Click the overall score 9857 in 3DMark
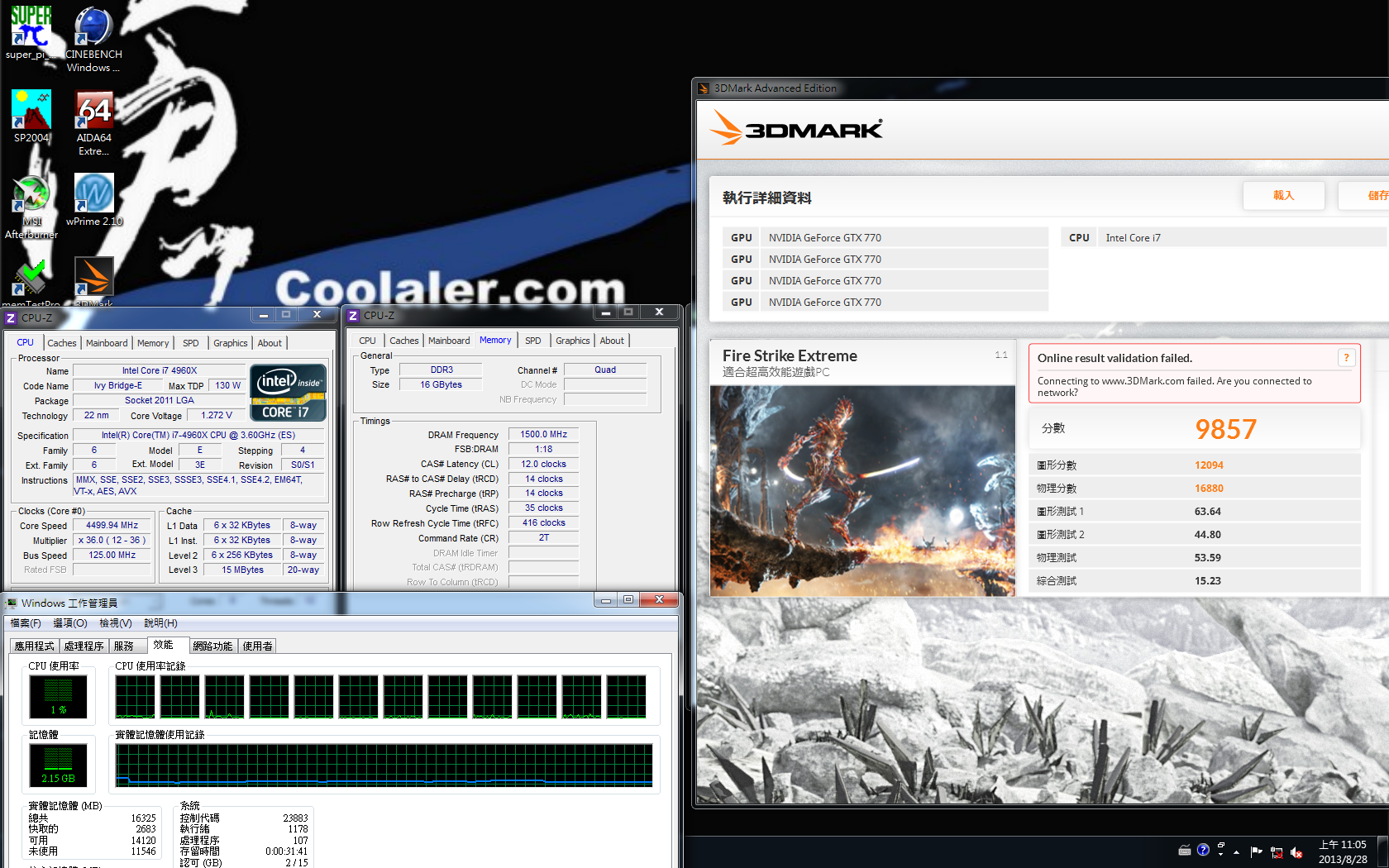Screen dimensions: 1389x868 pyautogui.click(x=1225, y=429)
